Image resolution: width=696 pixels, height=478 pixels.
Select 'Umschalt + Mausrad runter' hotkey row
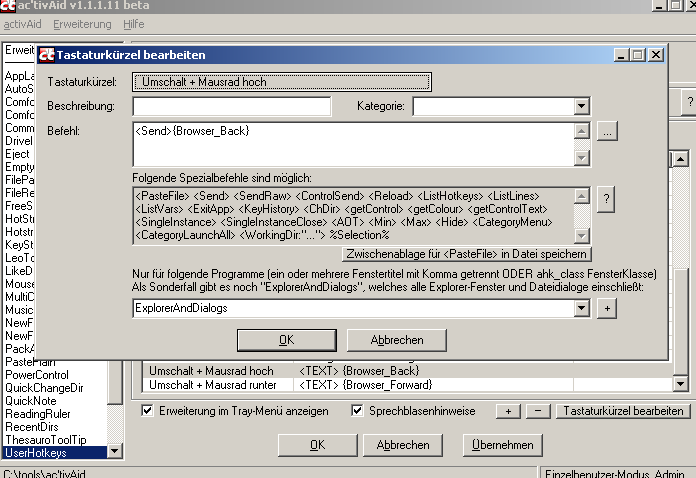coord(212,384)
